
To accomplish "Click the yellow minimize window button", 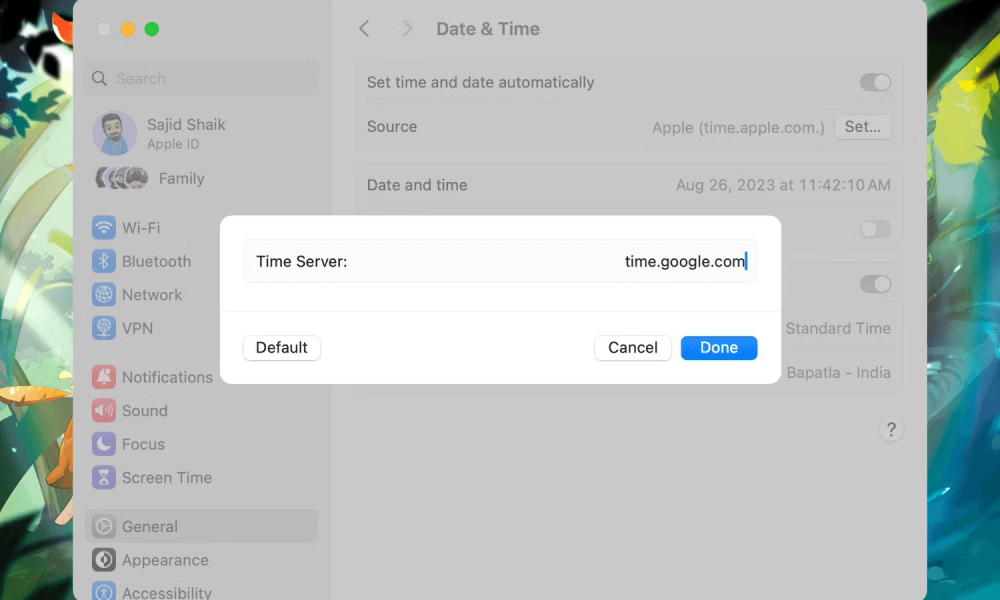I will 128,29.
